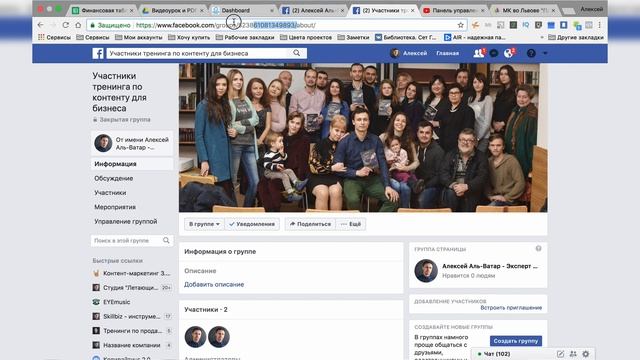640x360 pixels.
Task: Click Поделиться share button
Action: coord(310,224)
